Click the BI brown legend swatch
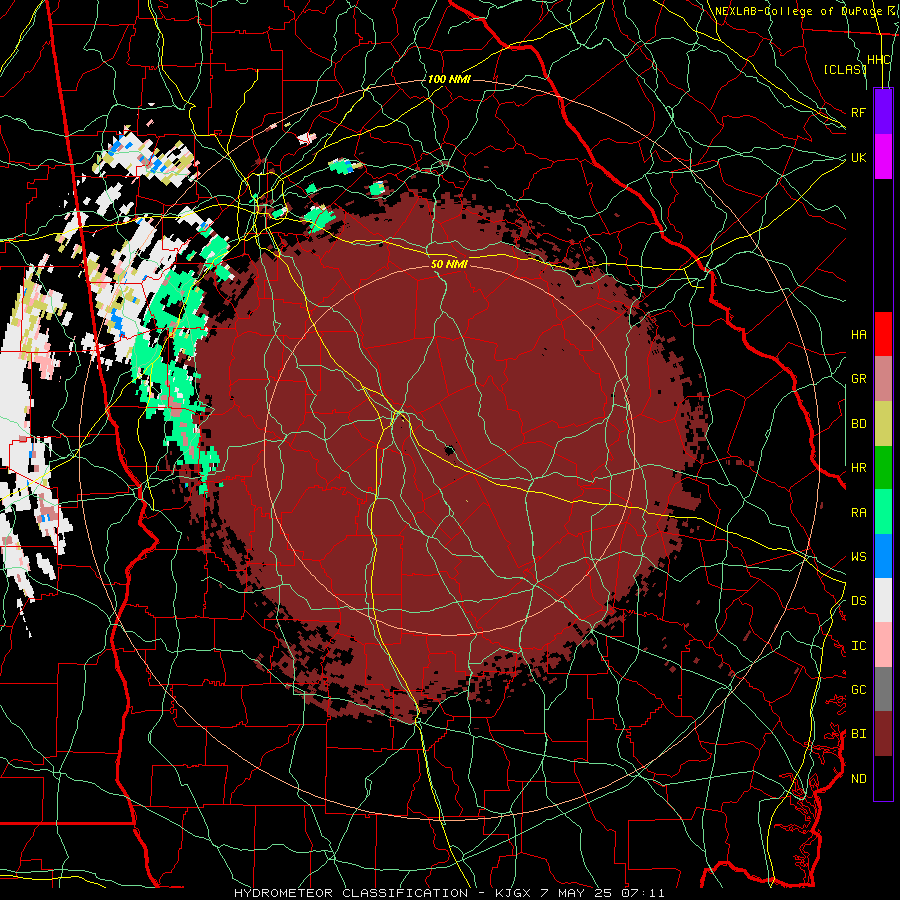Viewport: 900px width, 900px height. point(883,734)
